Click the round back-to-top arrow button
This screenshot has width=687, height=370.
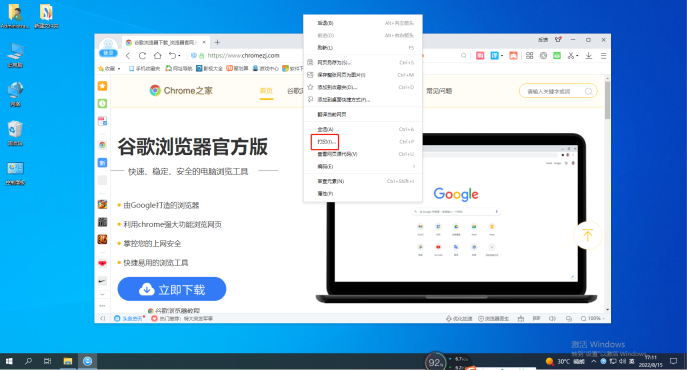pos(587,235)
